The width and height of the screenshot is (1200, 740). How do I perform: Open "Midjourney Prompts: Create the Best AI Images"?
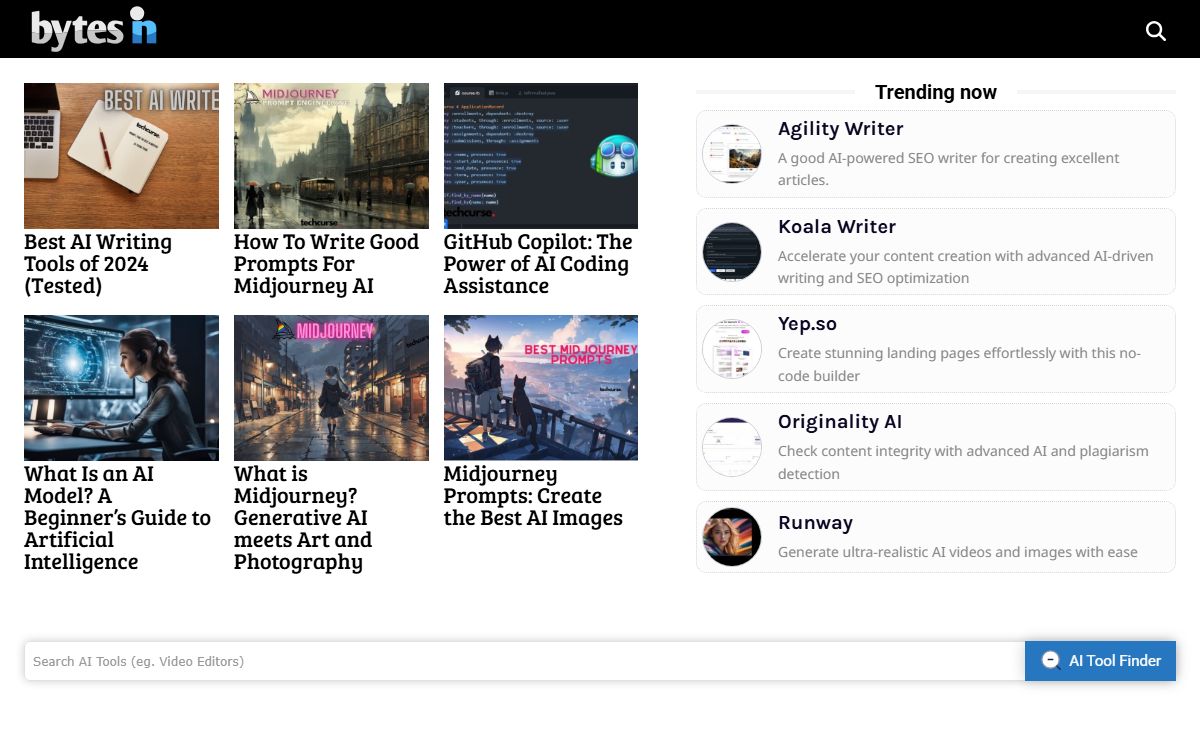click(x=533, y=496)
